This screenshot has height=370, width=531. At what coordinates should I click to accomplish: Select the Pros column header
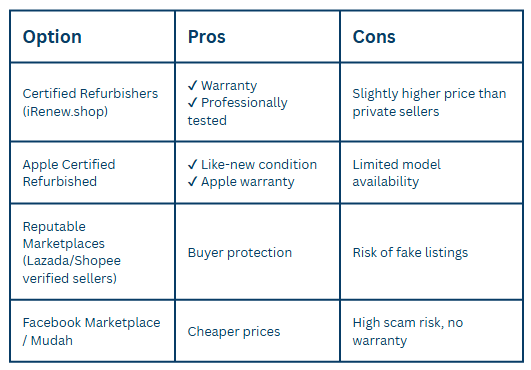pyautogui.click(x=207, y=37)
